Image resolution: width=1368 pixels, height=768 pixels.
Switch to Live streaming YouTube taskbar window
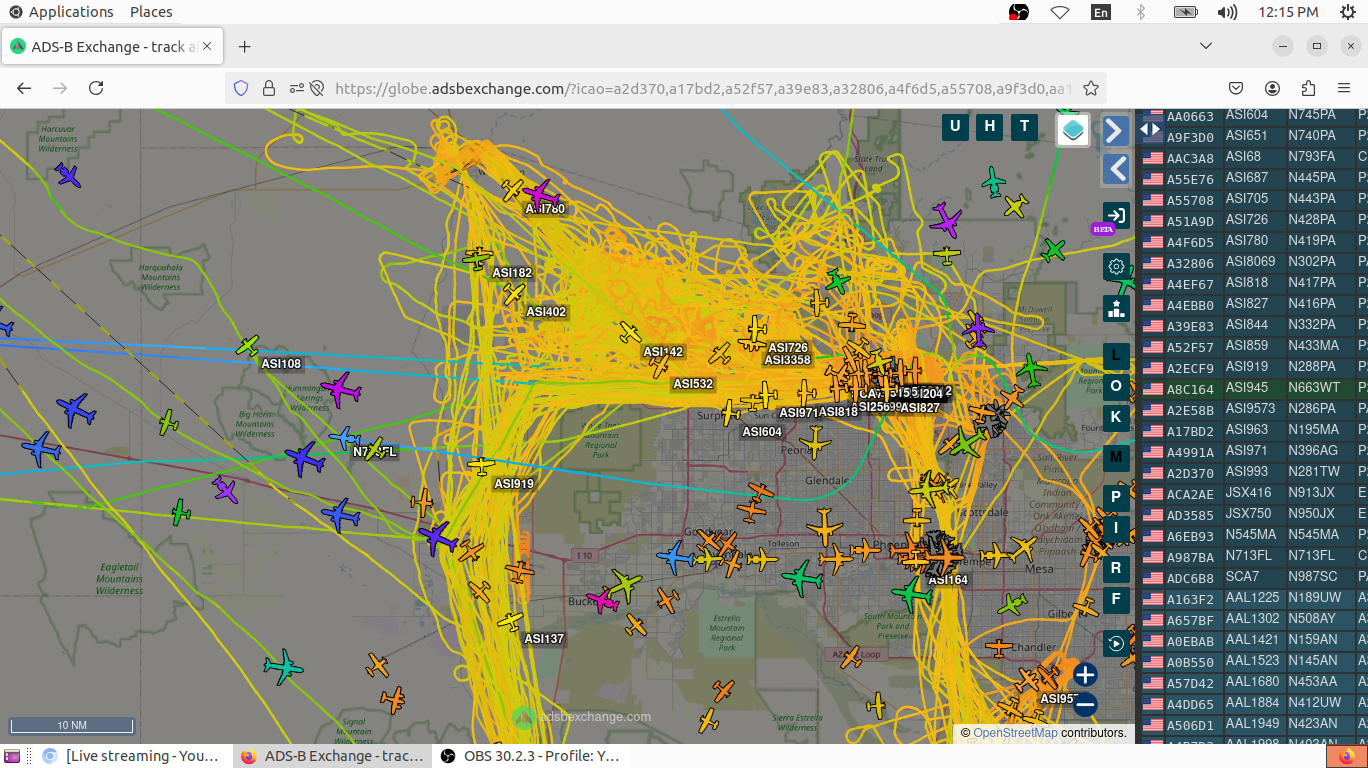click(131, 756)
